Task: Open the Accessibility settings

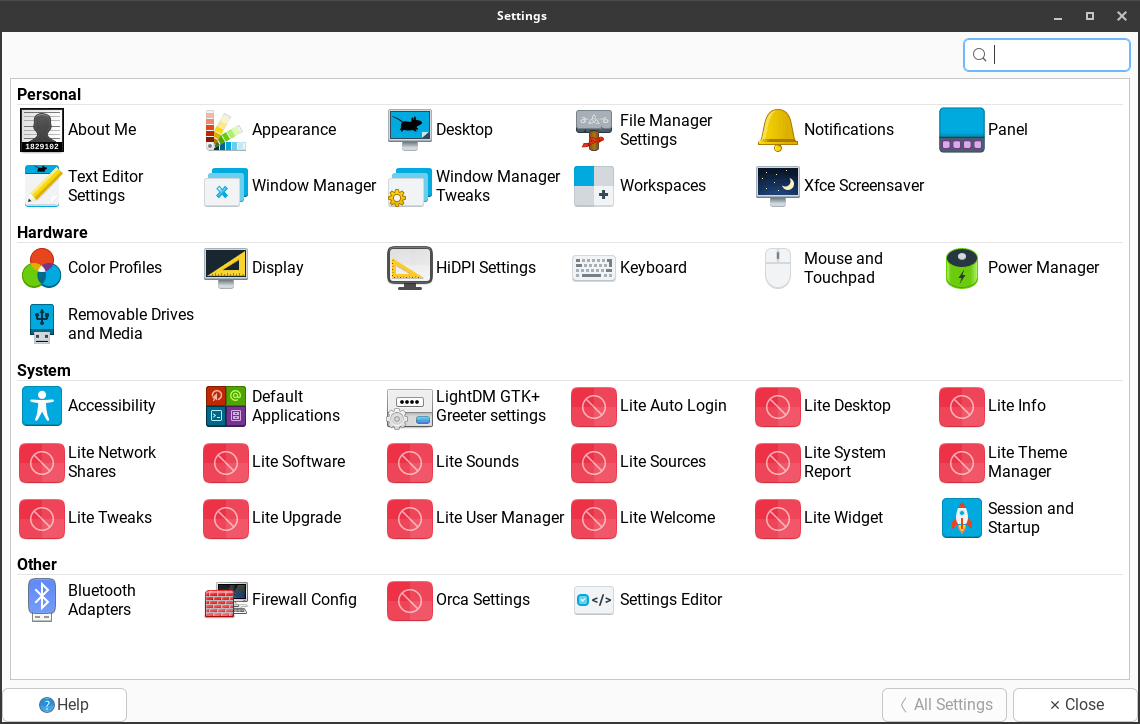Action: coord(41,406)
